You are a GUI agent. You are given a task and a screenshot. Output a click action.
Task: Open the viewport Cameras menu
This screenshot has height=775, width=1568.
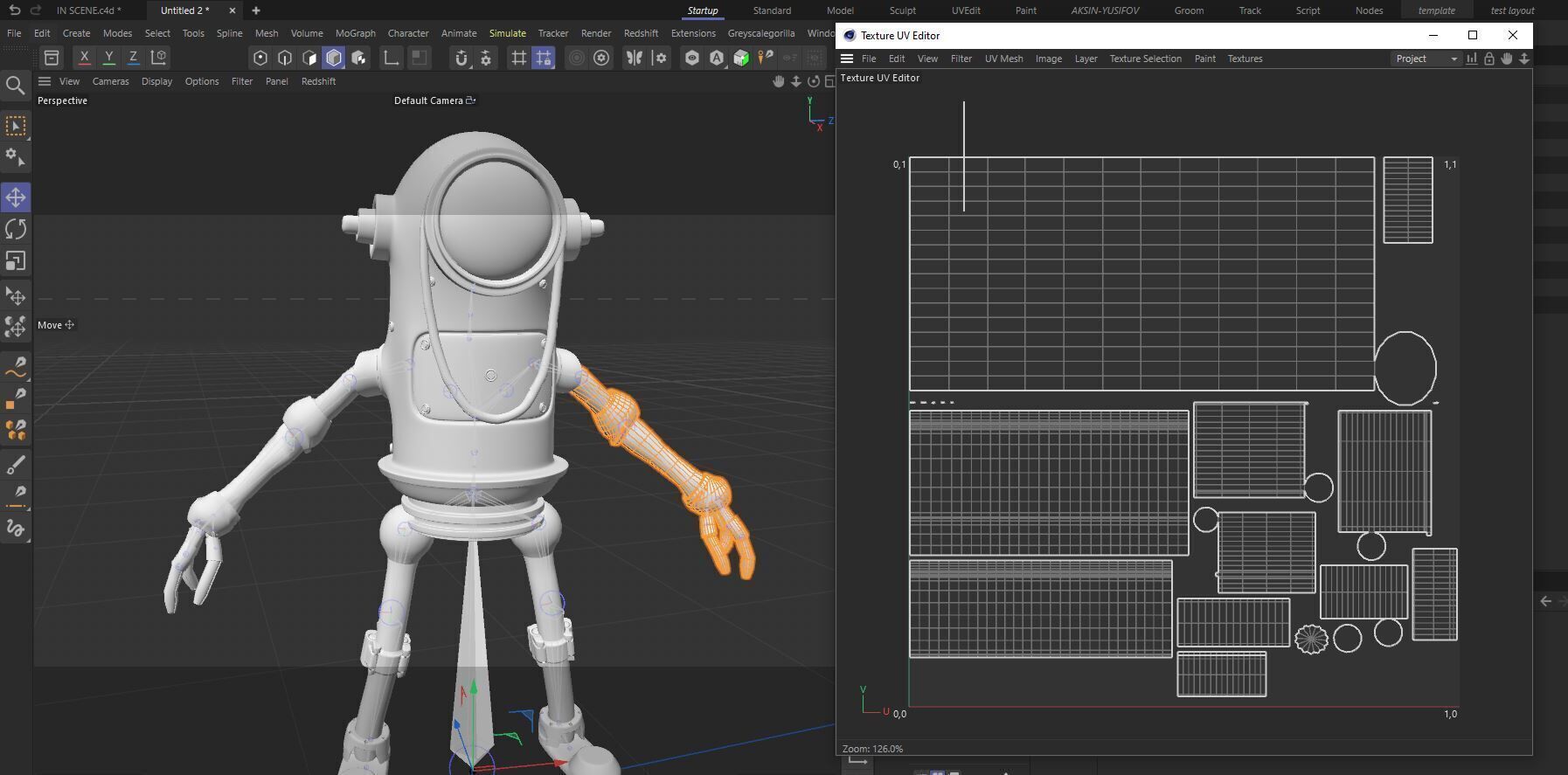click(111, 81)
